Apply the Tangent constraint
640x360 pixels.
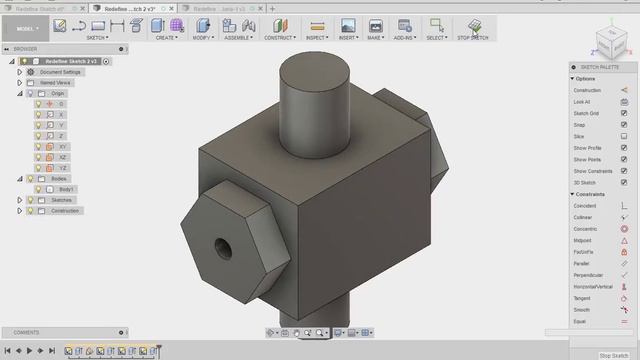(624, 298)
